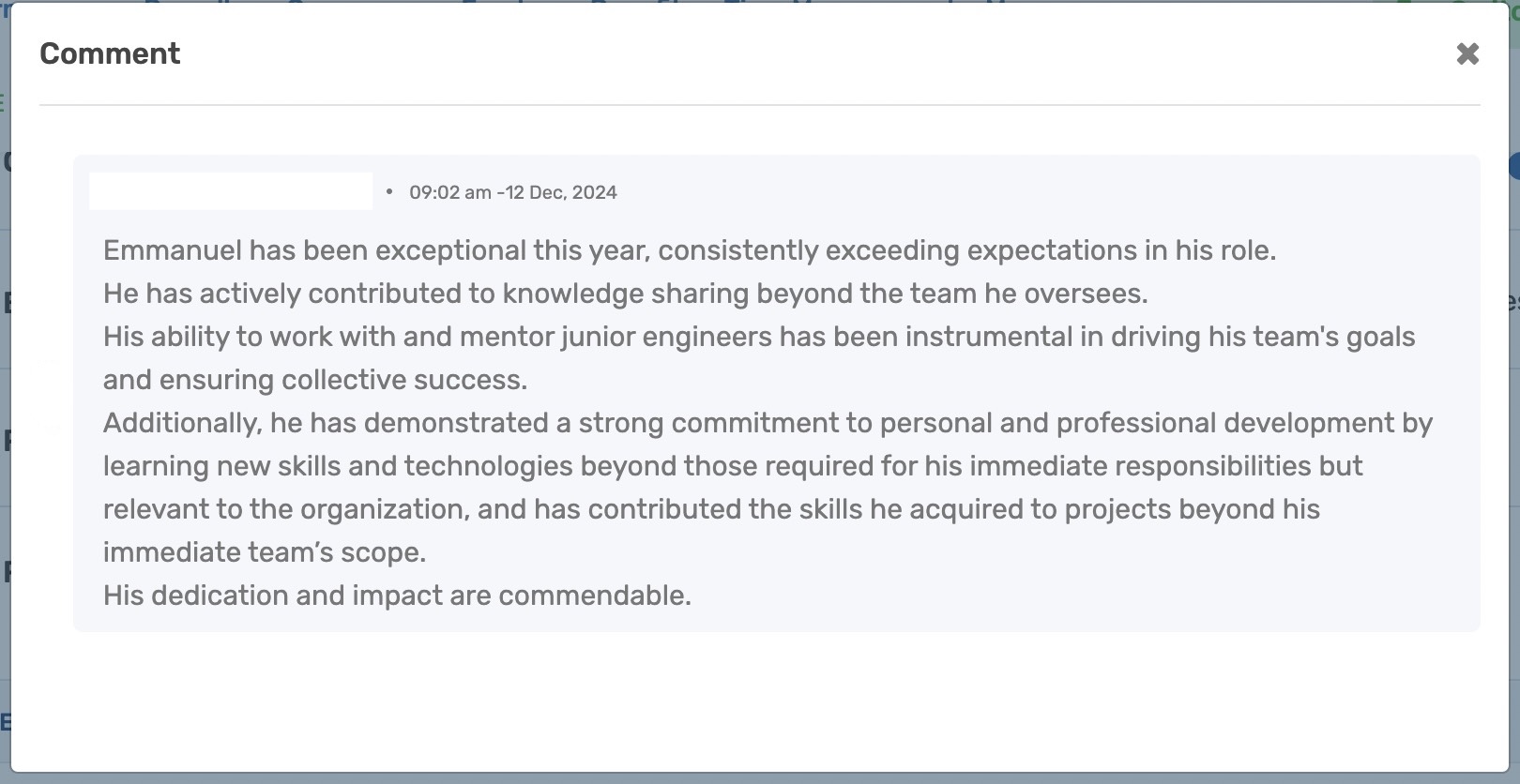
Task: Click the dismiss cross icon at top right
Action: [1466, 53]
